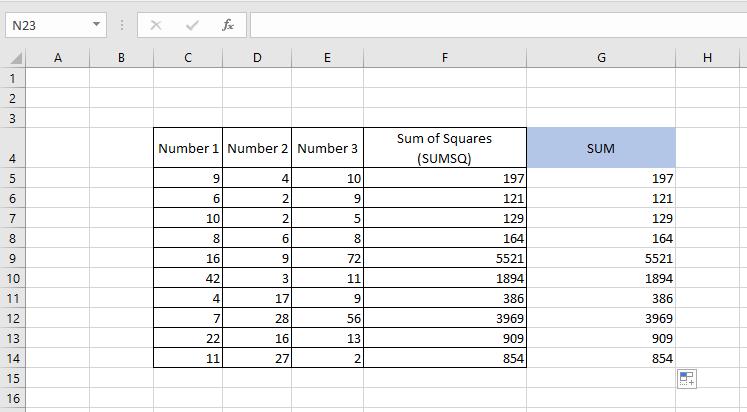The image size is (747, 412).
Task: Select cell F13 showing 909
Action: [444, 338]
